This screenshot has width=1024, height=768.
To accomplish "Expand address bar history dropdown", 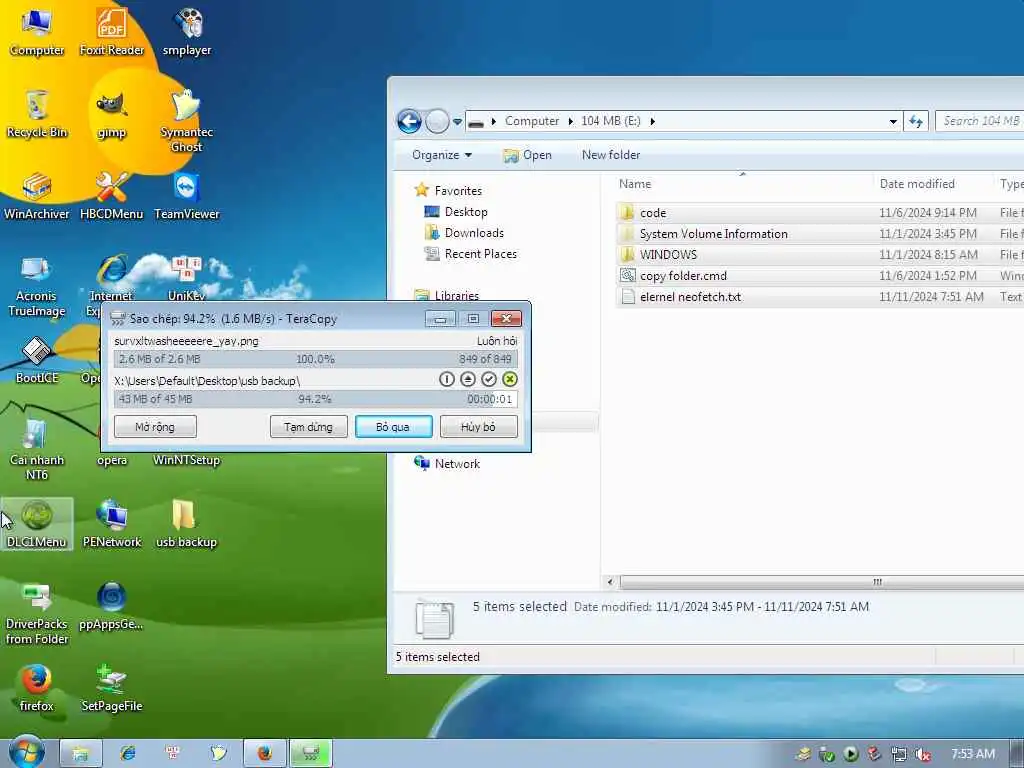I will 893,121.
